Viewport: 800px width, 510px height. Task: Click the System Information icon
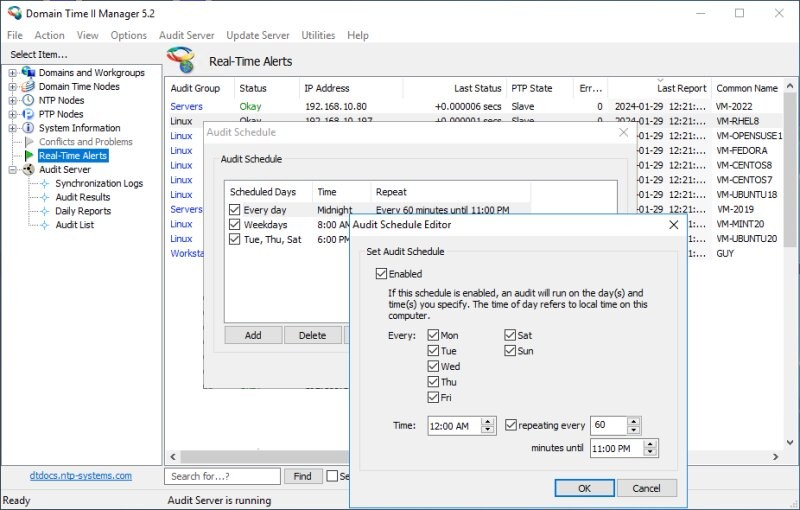(28, 129)
